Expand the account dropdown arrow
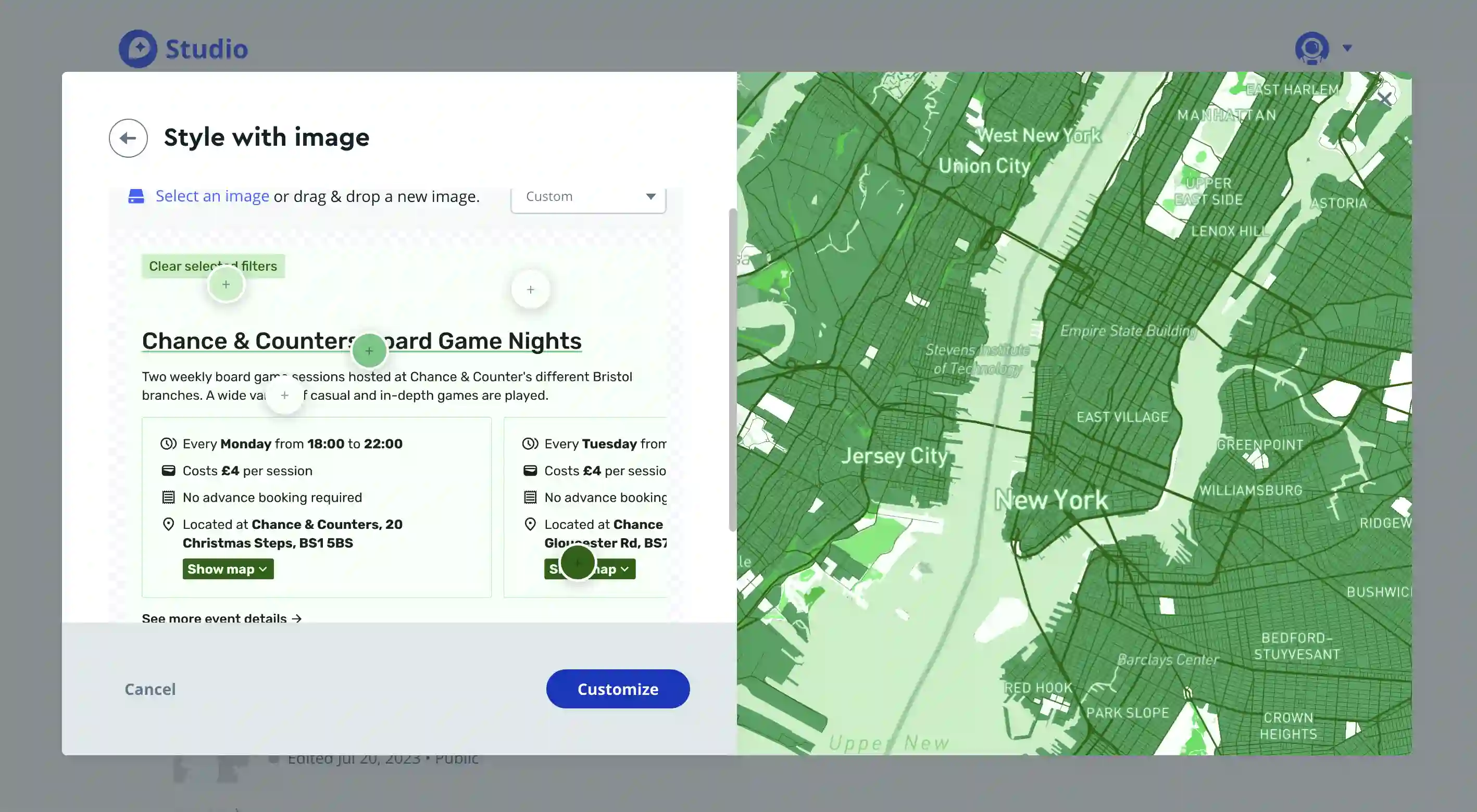Viewport: 1477px width, 812px height. [1347, 48]
